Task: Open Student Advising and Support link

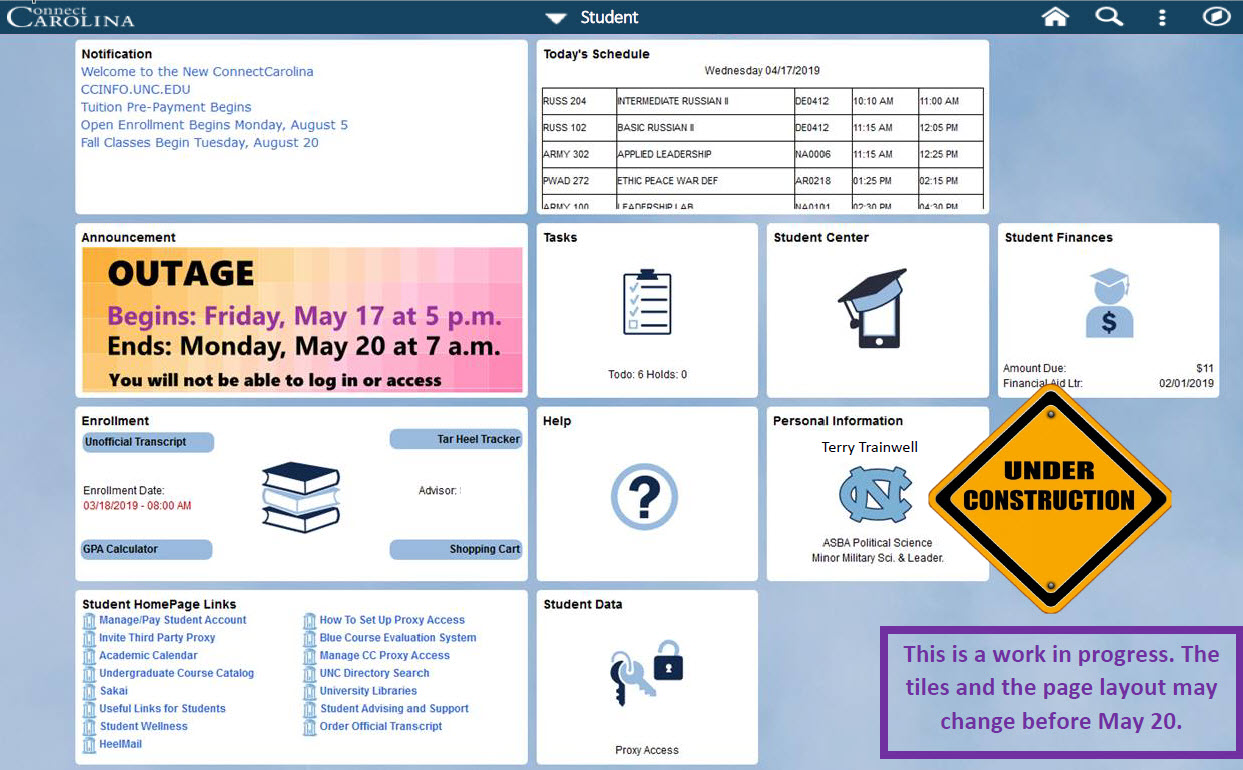Action: click(x=394, y=709)
